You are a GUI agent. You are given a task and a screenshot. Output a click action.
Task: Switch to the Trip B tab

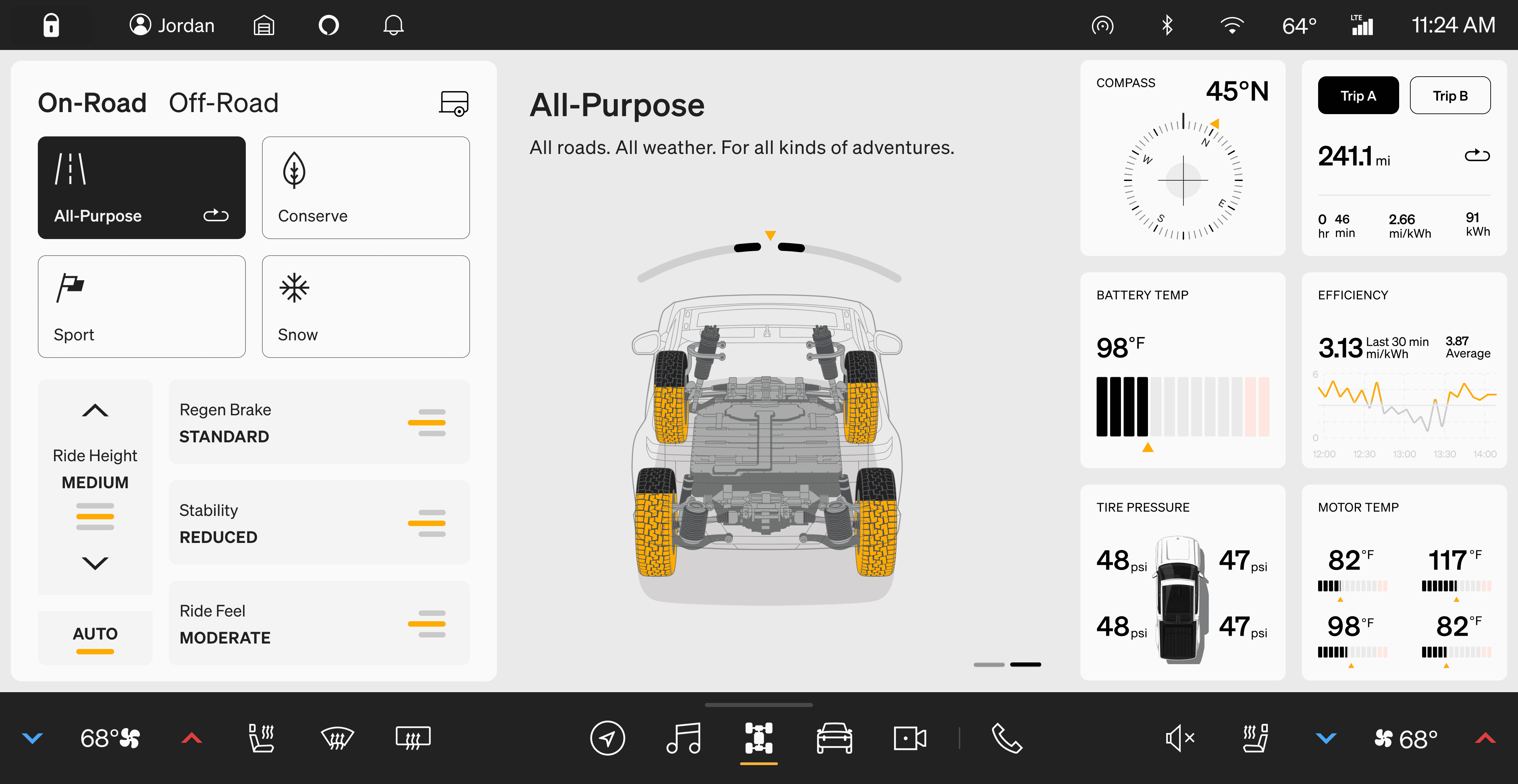click(1450, 96)
